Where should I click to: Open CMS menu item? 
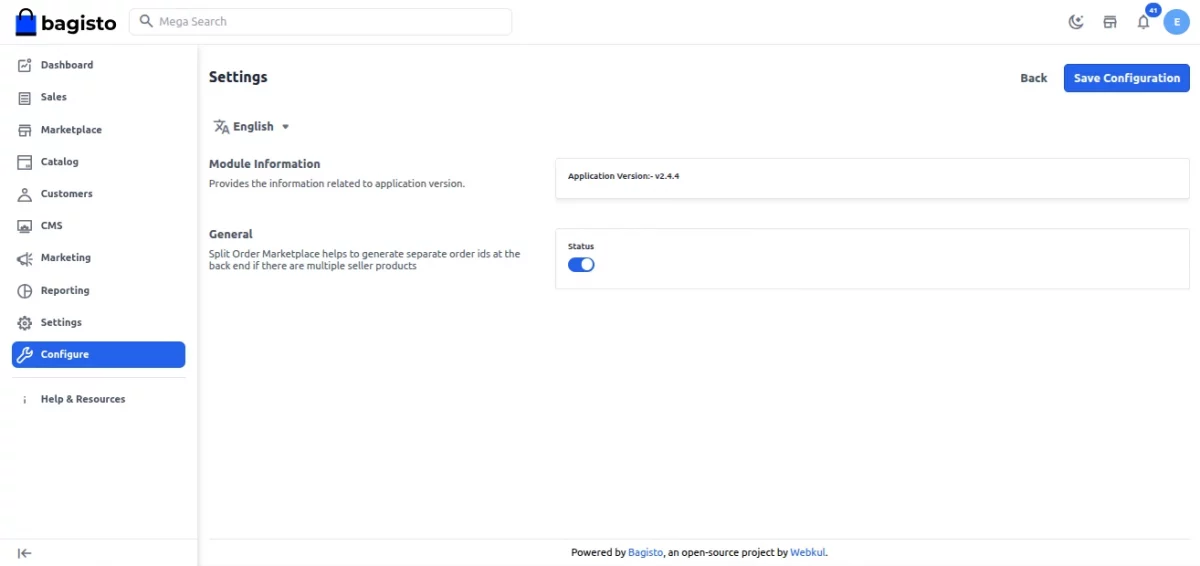(x=52, y=226)
